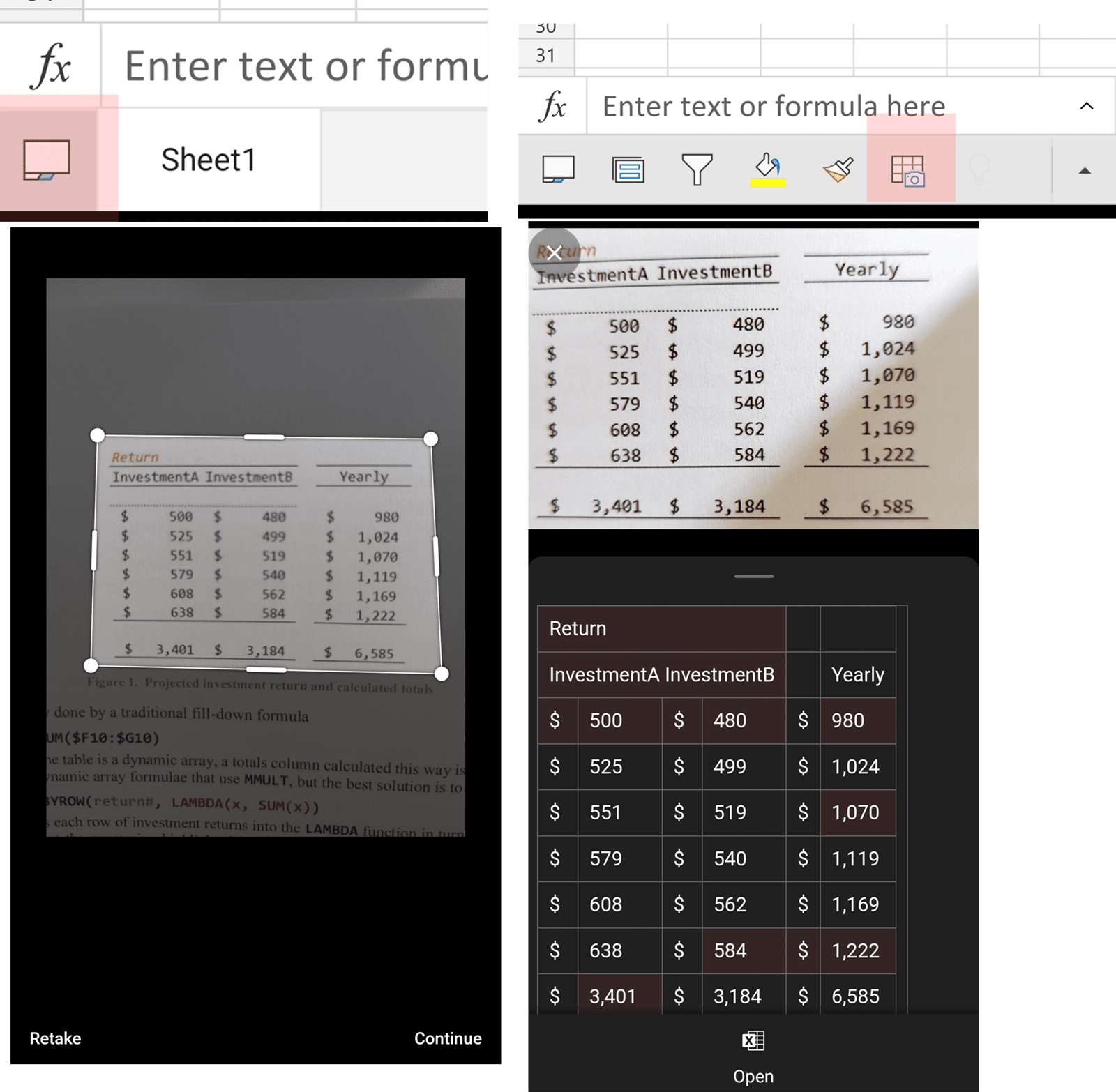
Task: Tap the highlighted pink keyboard icon beside Sheet1
Action: click(x=47, y=160)
